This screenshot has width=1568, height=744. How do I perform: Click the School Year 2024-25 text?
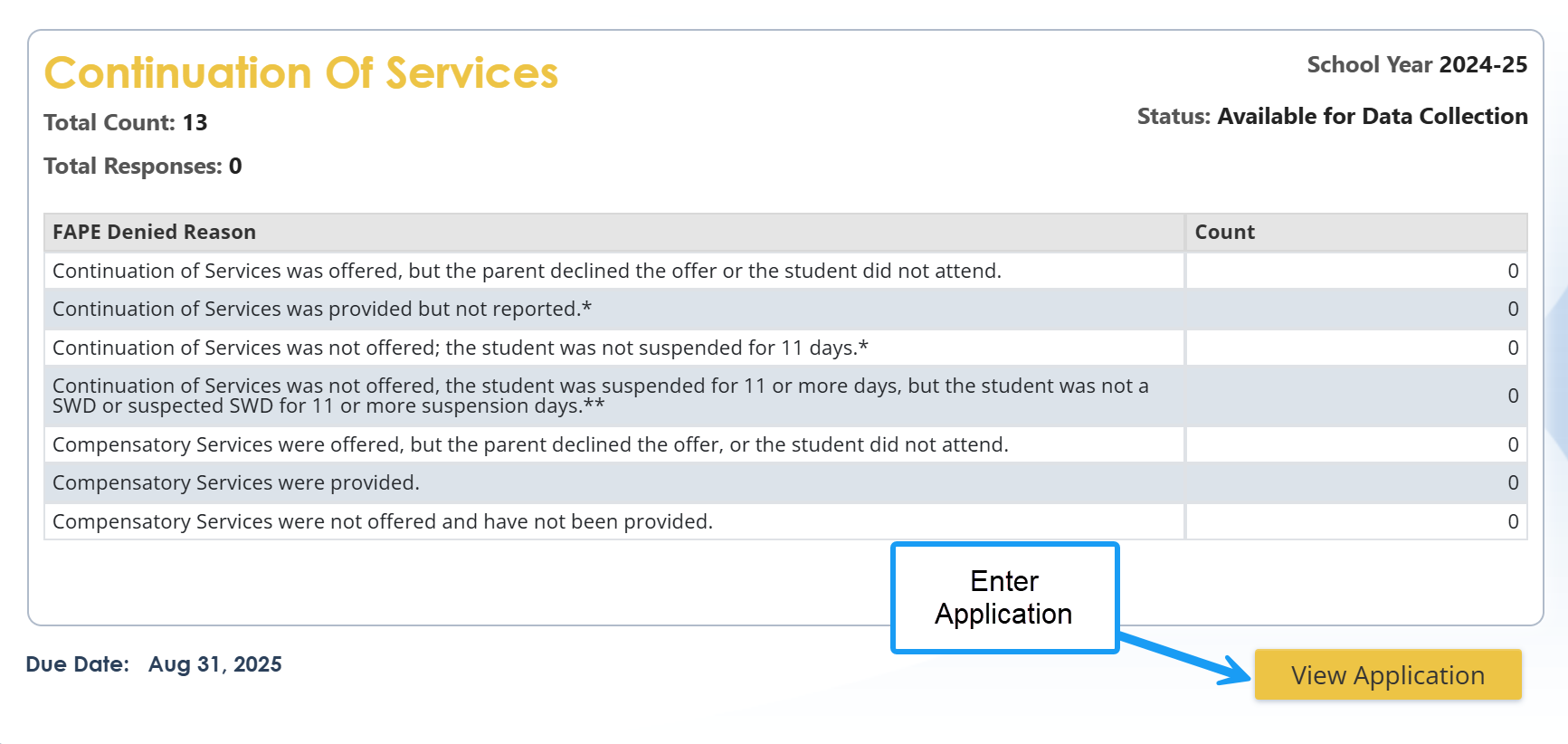pyautogui.click(x=1416, y=65)
